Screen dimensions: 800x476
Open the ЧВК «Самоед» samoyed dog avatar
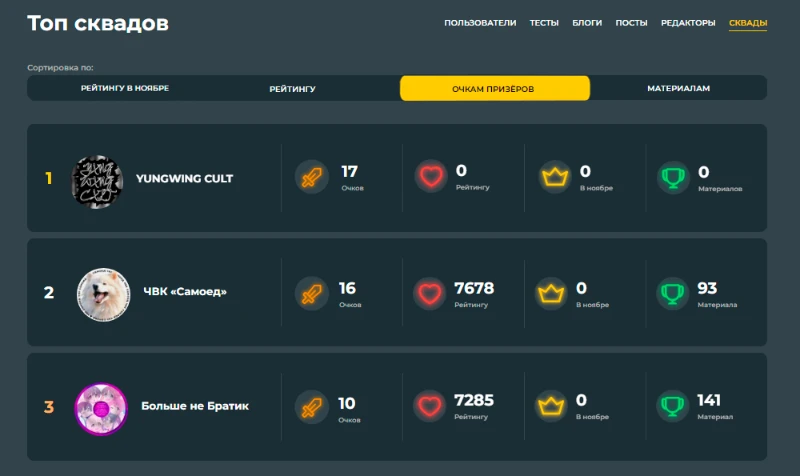click(x=103, y=295)
